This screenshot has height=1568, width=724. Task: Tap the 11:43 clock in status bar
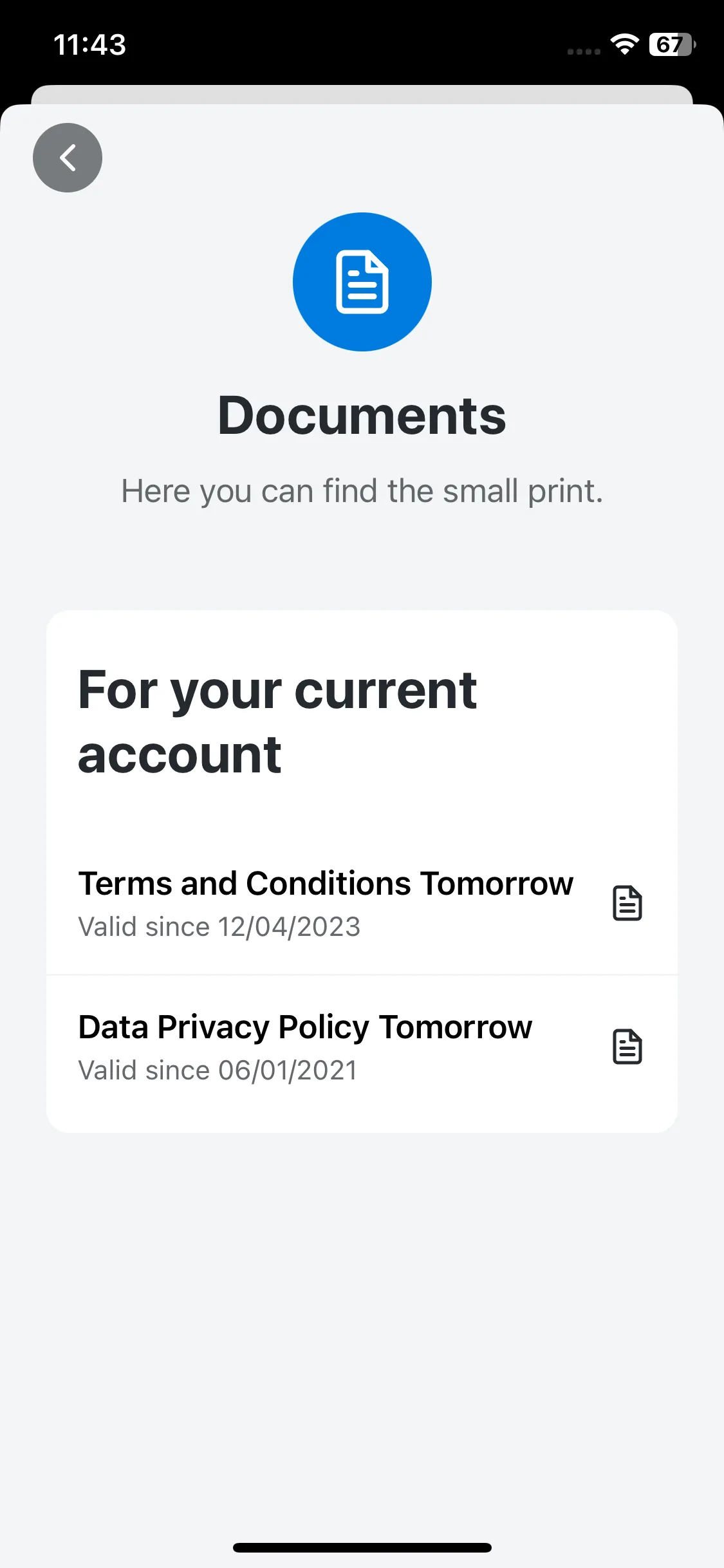click(89, 44)
